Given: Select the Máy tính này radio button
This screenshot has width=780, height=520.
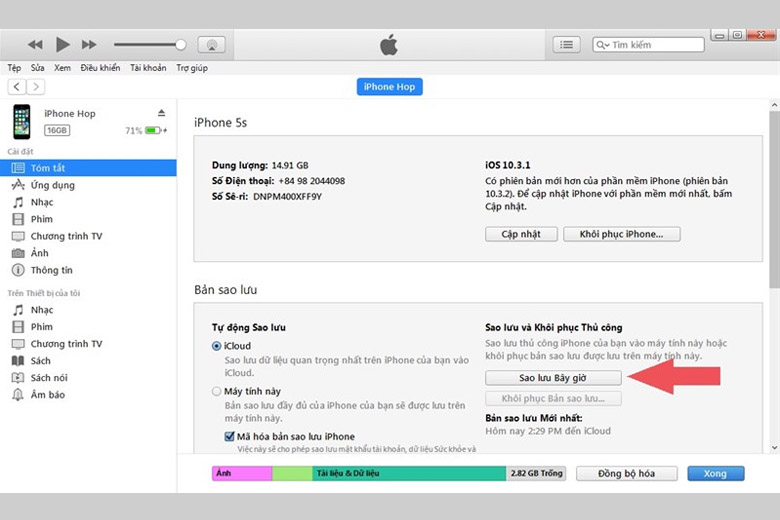Looking at the screenshot, I should tap(216, 392).
